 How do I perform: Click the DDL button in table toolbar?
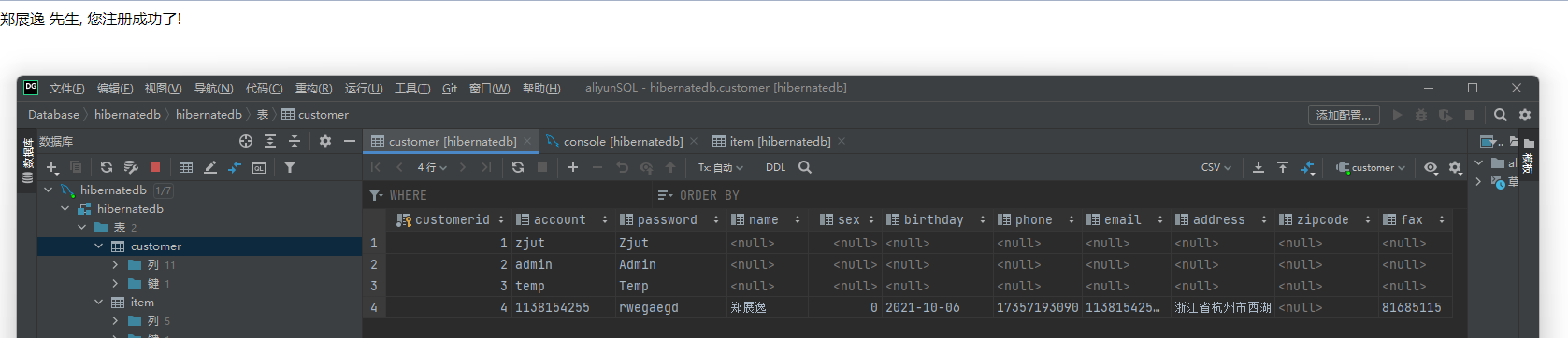point(775,167)
